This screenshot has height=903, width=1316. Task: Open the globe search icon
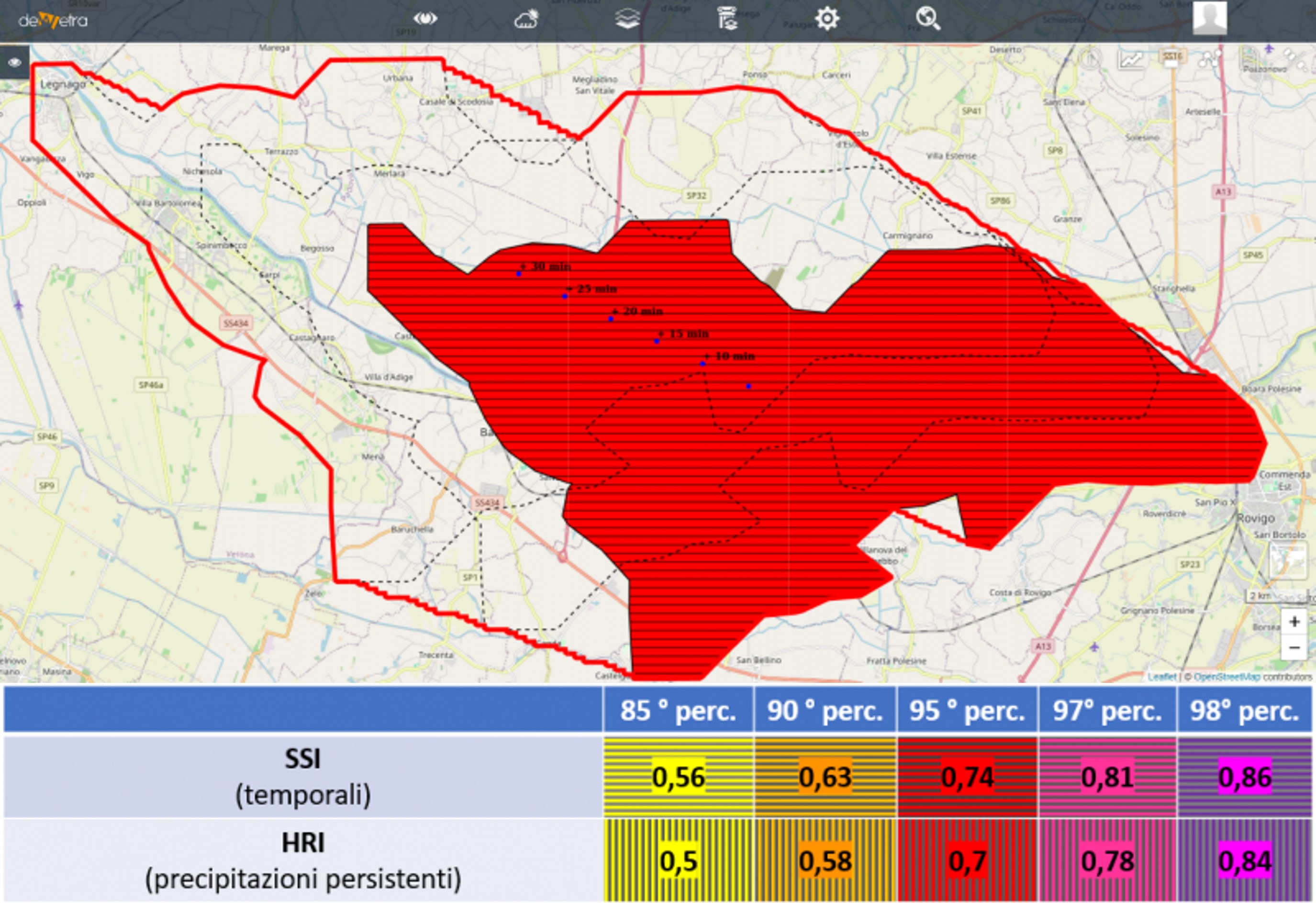(x=928, y=19)
